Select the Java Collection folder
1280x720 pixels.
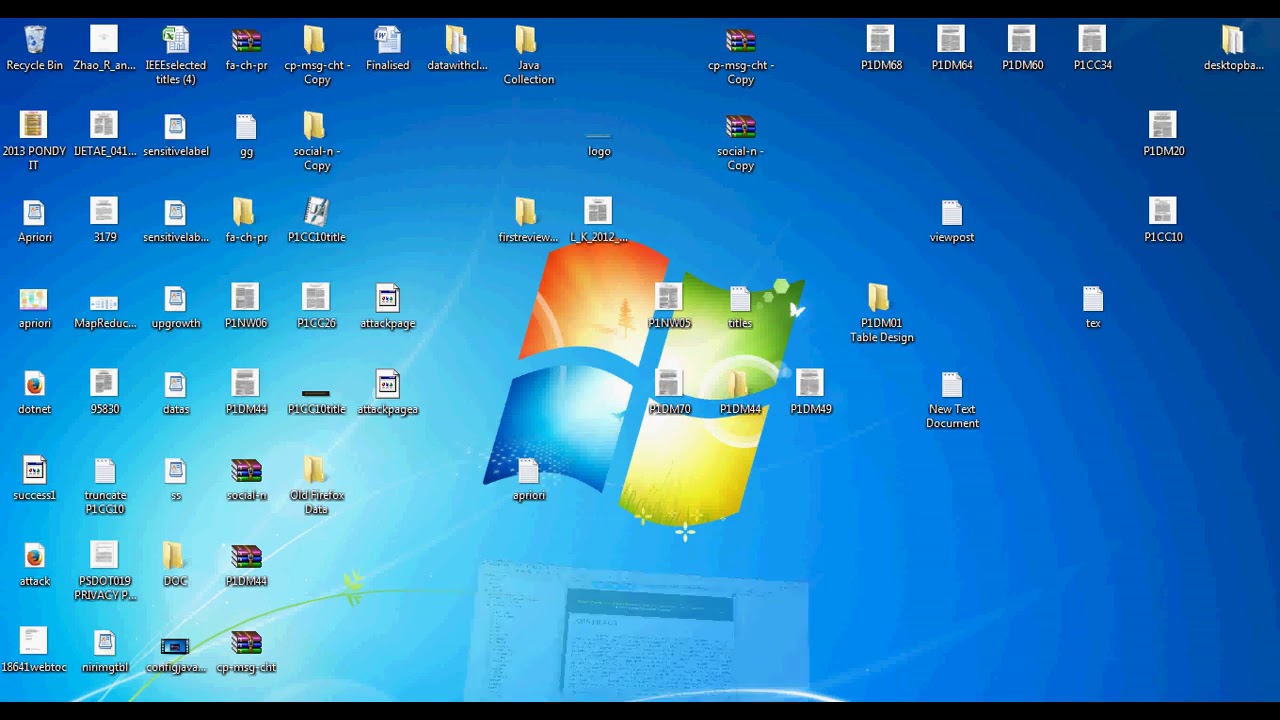coord(528,41)
